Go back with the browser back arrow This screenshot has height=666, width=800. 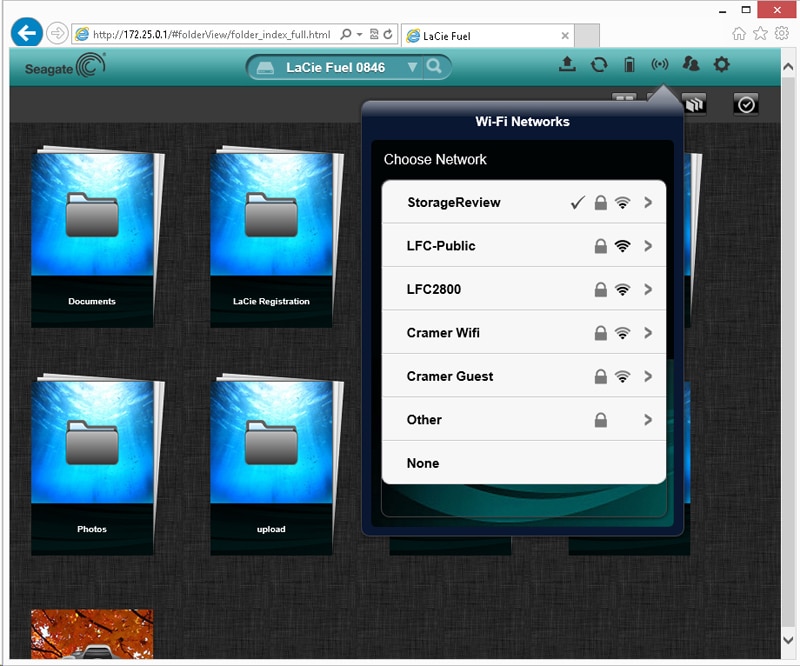tap(27, 33)
